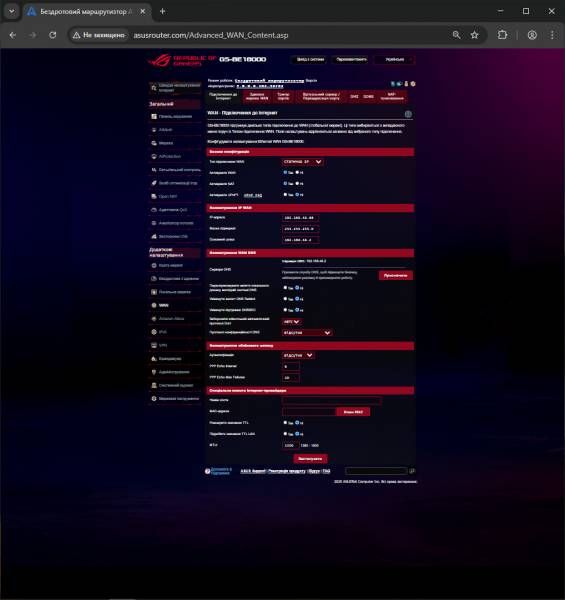Open browser zoom magnifier icon in address bar
Screen dimensions: 565x600
(456, 35)
